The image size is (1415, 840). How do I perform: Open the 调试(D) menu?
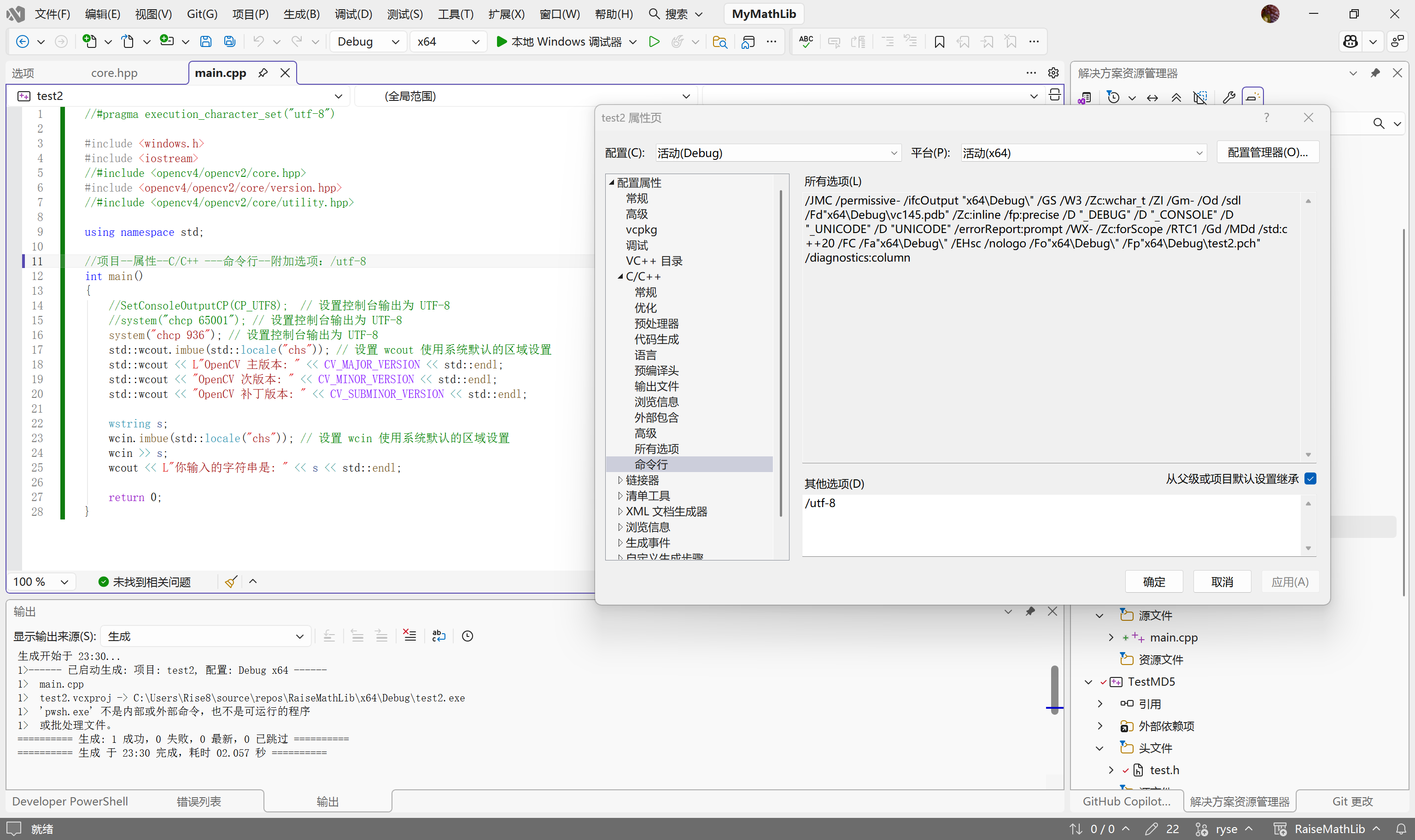353,13
